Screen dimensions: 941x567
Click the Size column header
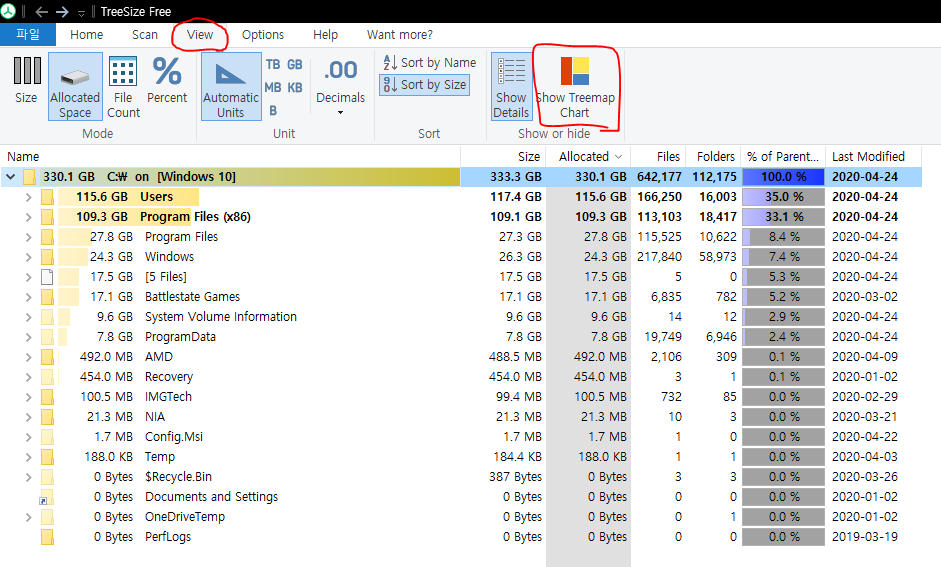(x=503, y=157)
